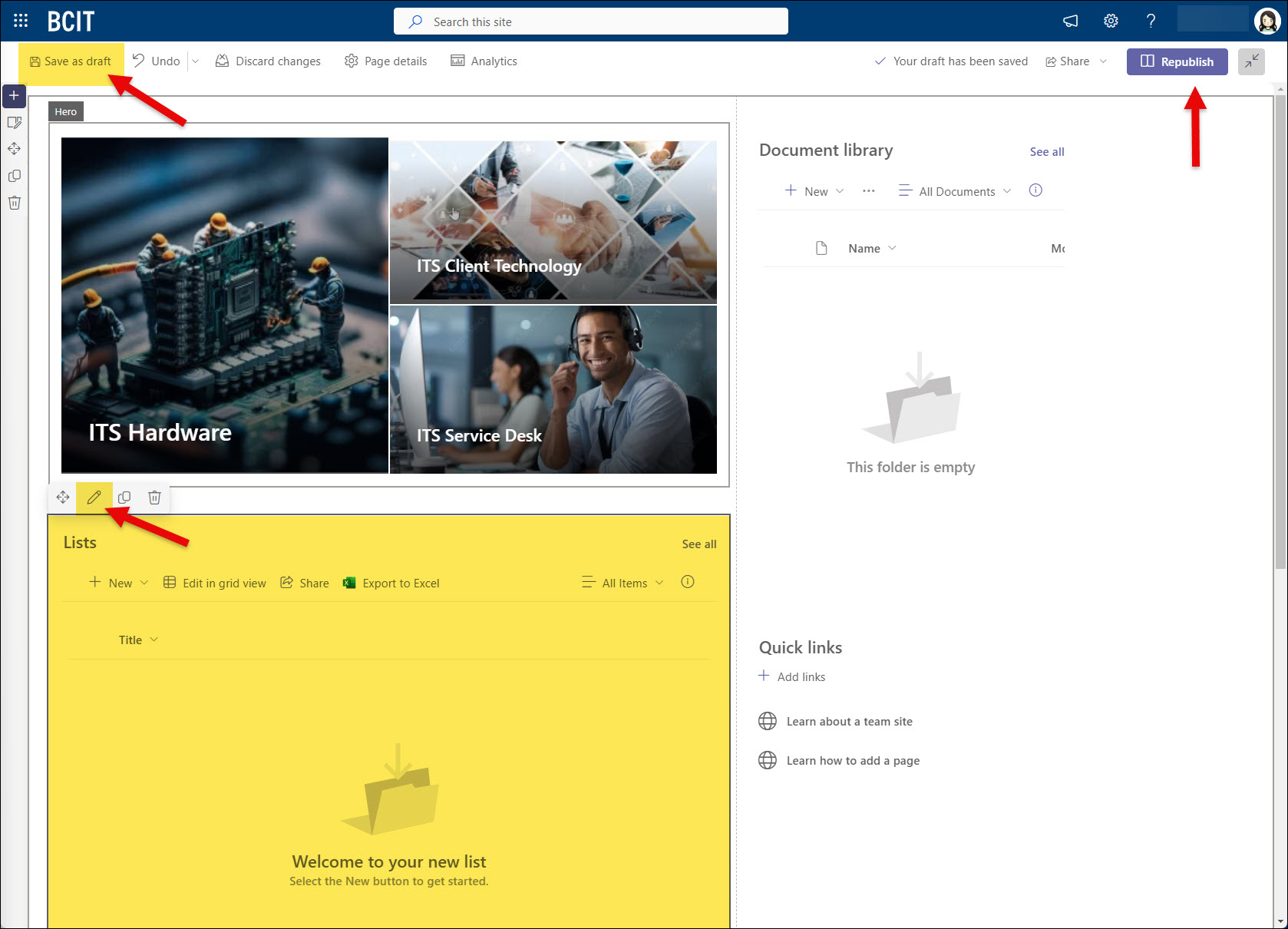Open the Learn how to add a page globe icon
The image size is (1288, 929).
[768, 760]
